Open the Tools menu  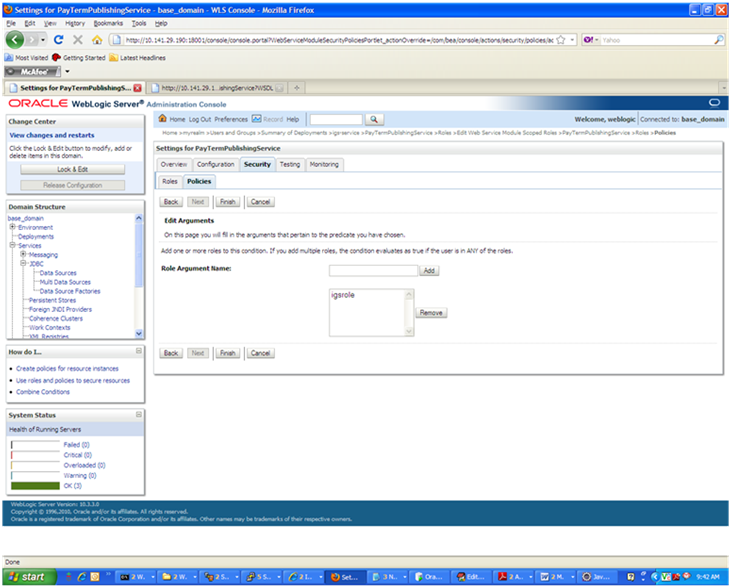pyautogui.click(x=139, y=23)
